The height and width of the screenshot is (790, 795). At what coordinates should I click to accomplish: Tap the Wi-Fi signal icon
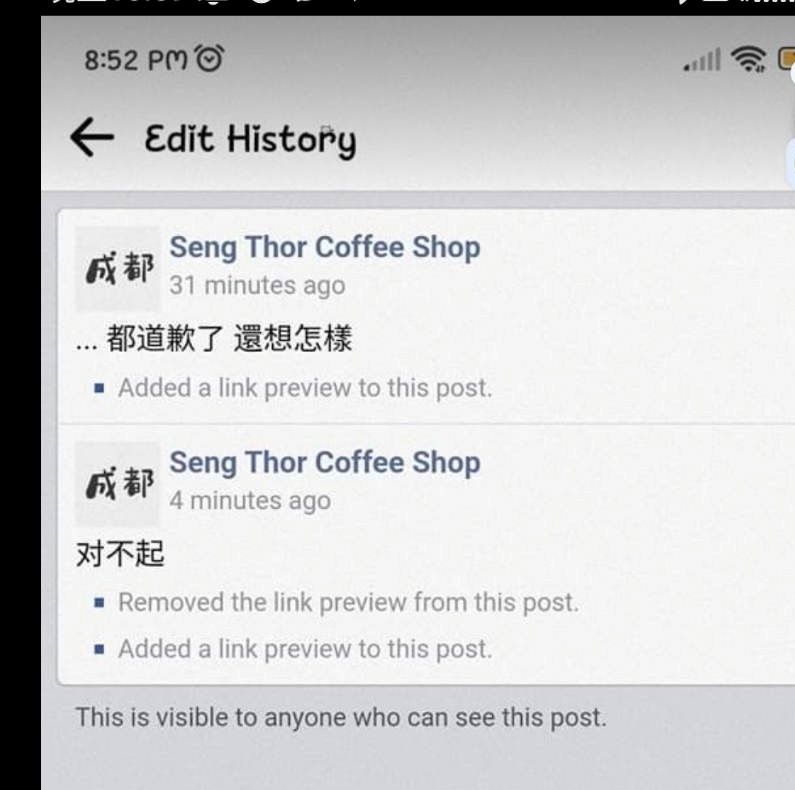click(748, 59)
